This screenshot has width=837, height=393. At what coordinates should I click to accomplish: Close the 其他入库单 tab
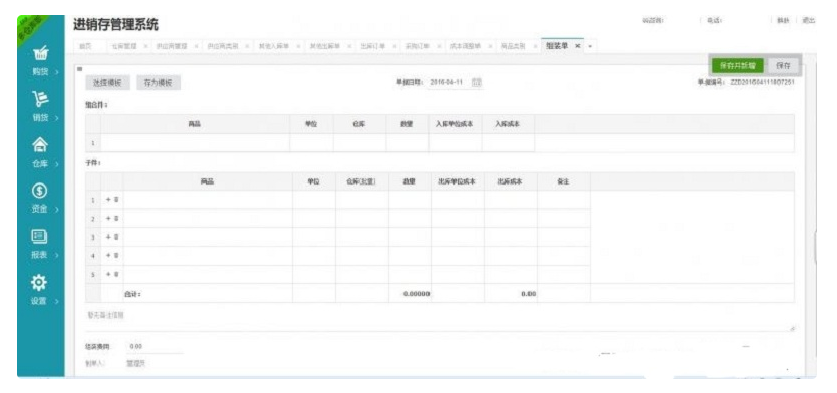[x=298, y=46]
